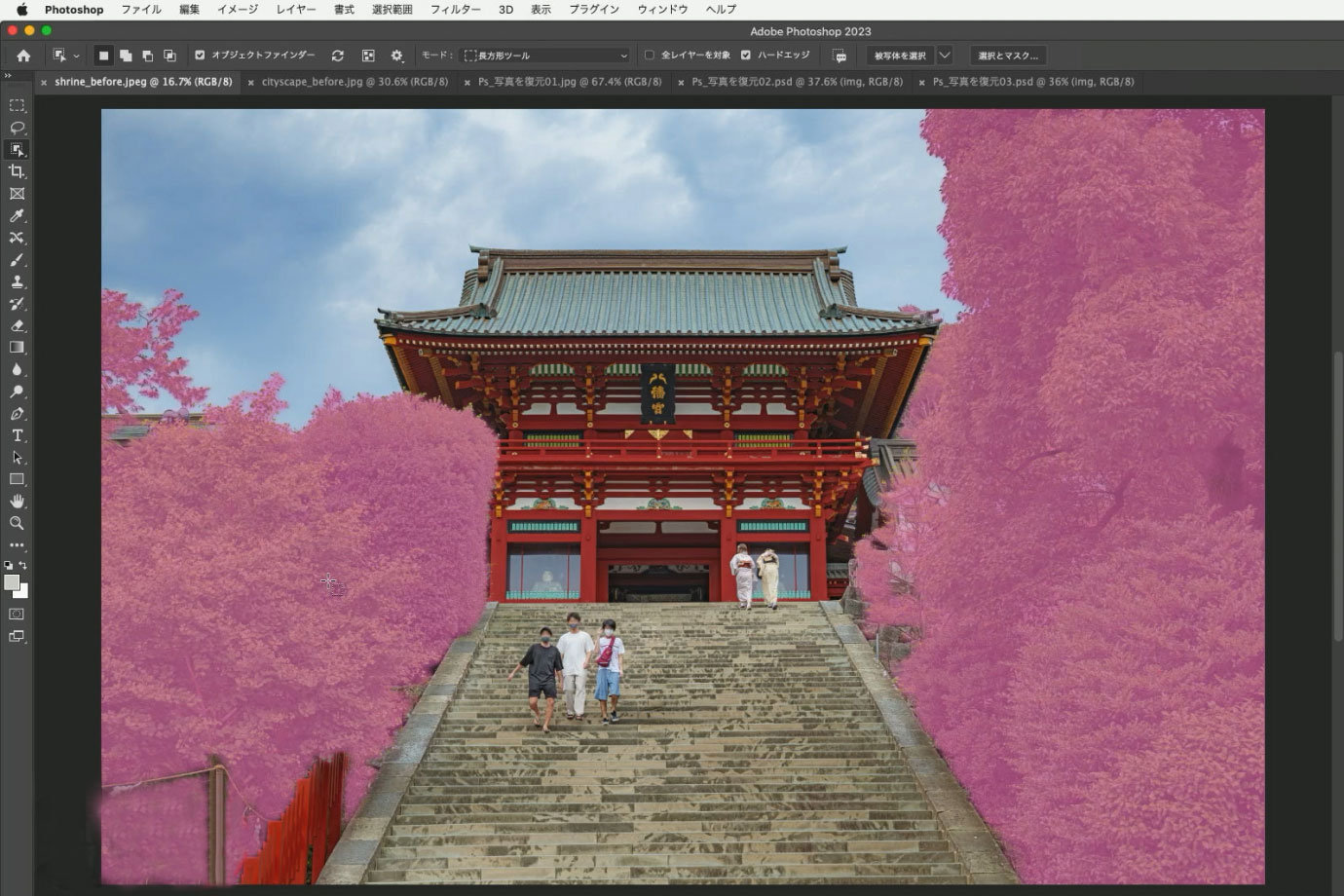Select the Gradient tool
The image size is (1344, 896).
[17, 348]
